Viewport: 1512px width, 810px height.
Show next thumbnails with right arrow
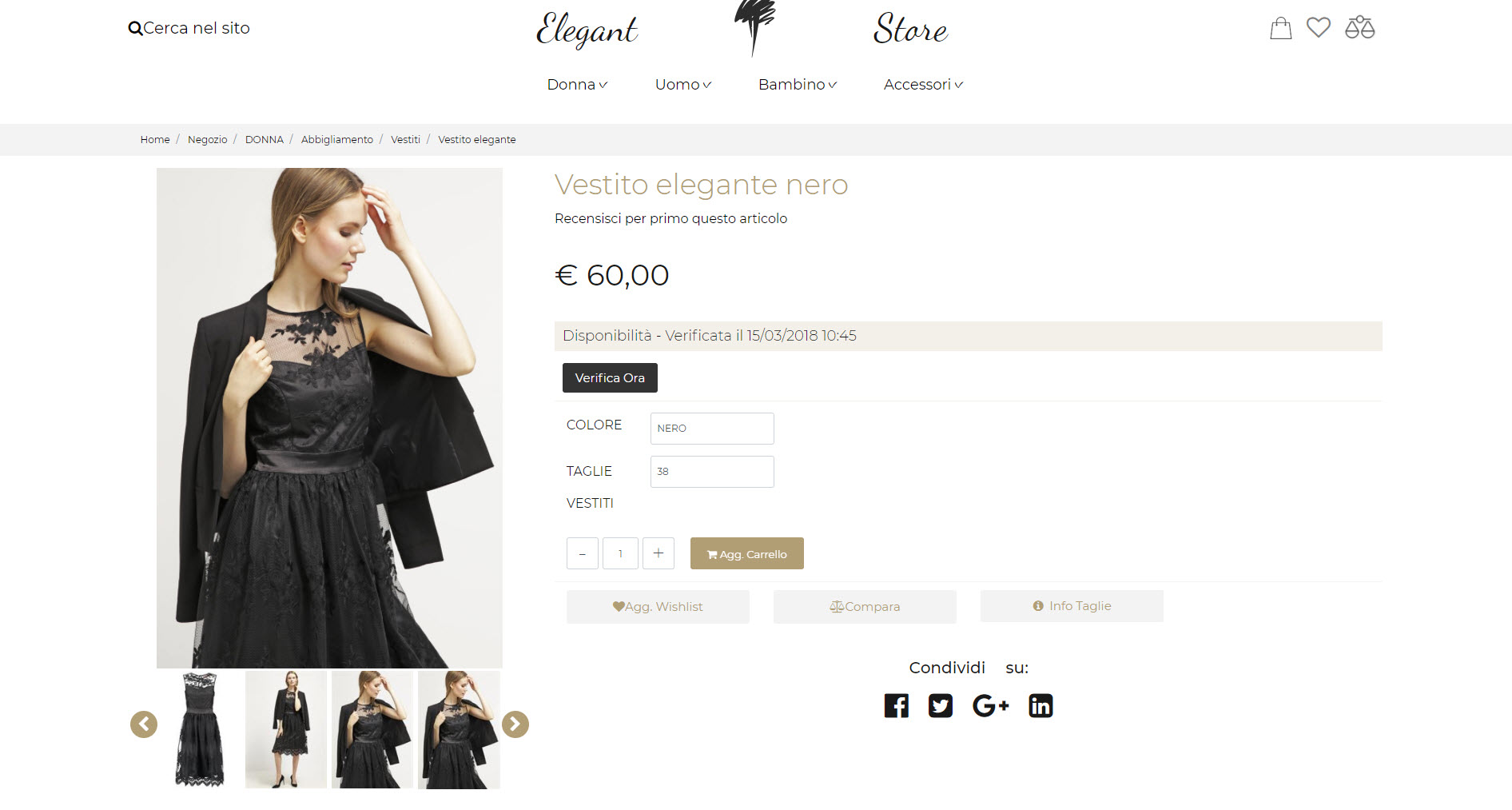pyautogui.click(x=515, y=724)
